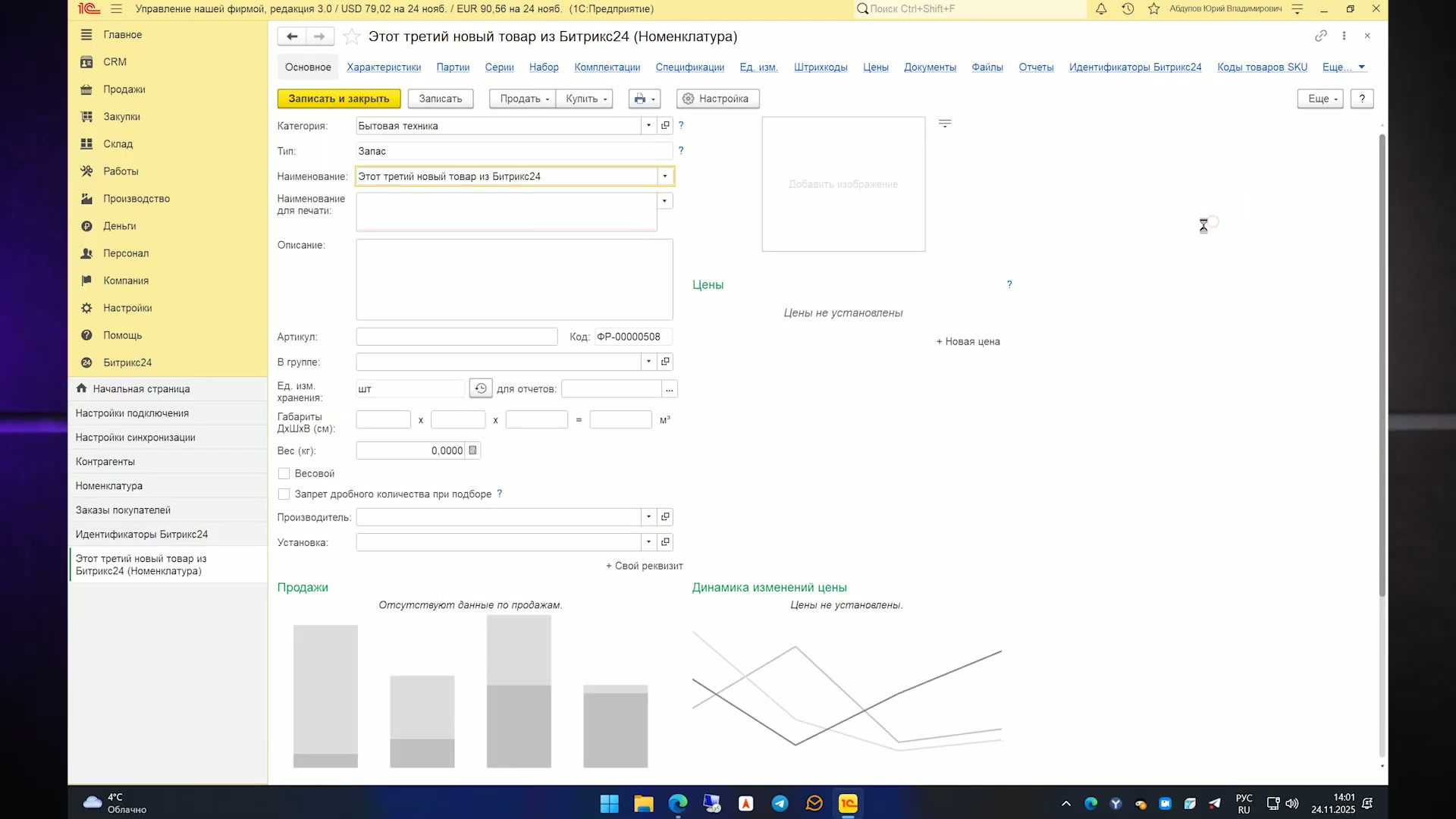Open the weight calculator icon
The image size is (1456, 819).
pyautogui.click(x=472, y=450)
